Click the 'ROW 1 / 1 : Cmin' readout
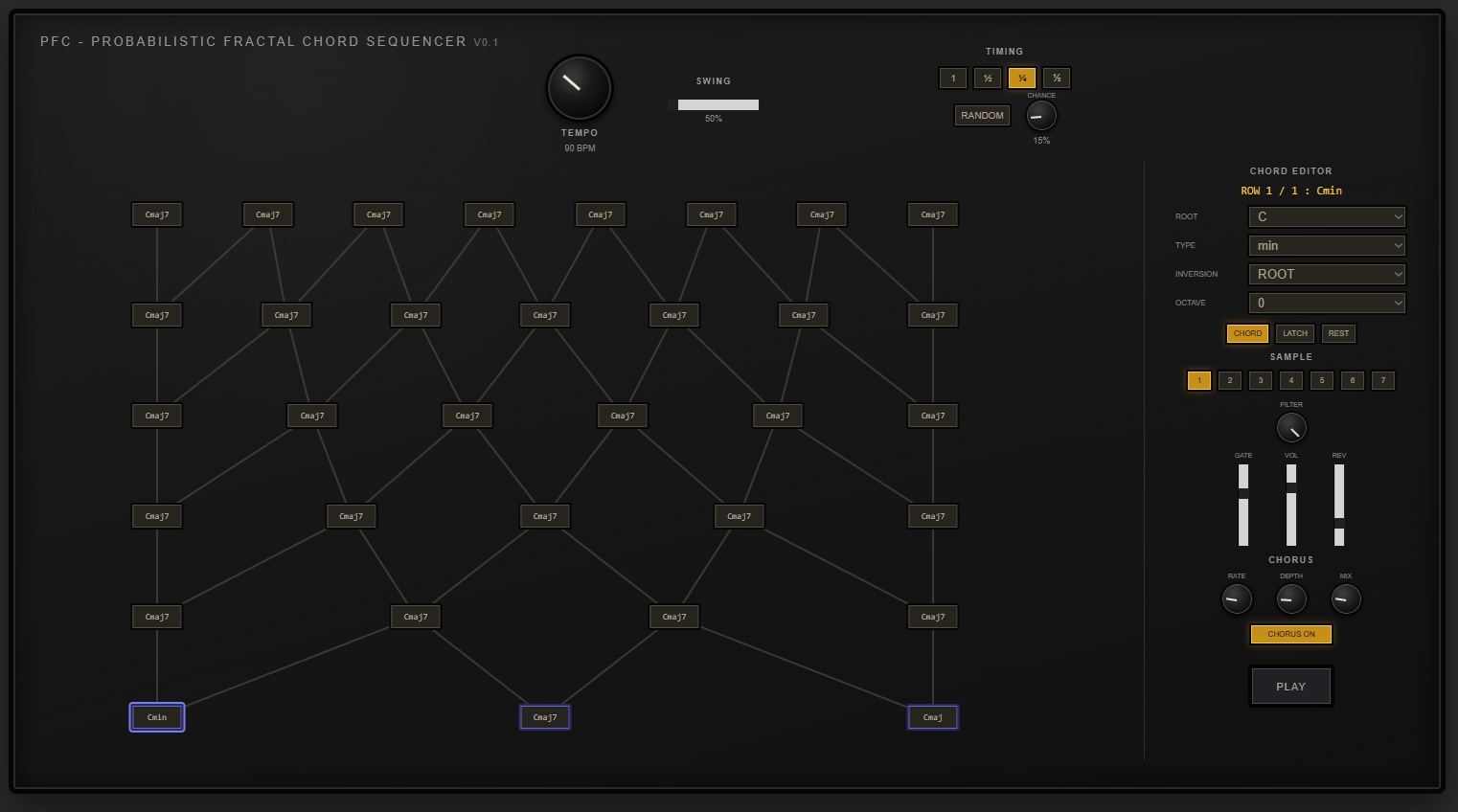 coord(1291,191)
